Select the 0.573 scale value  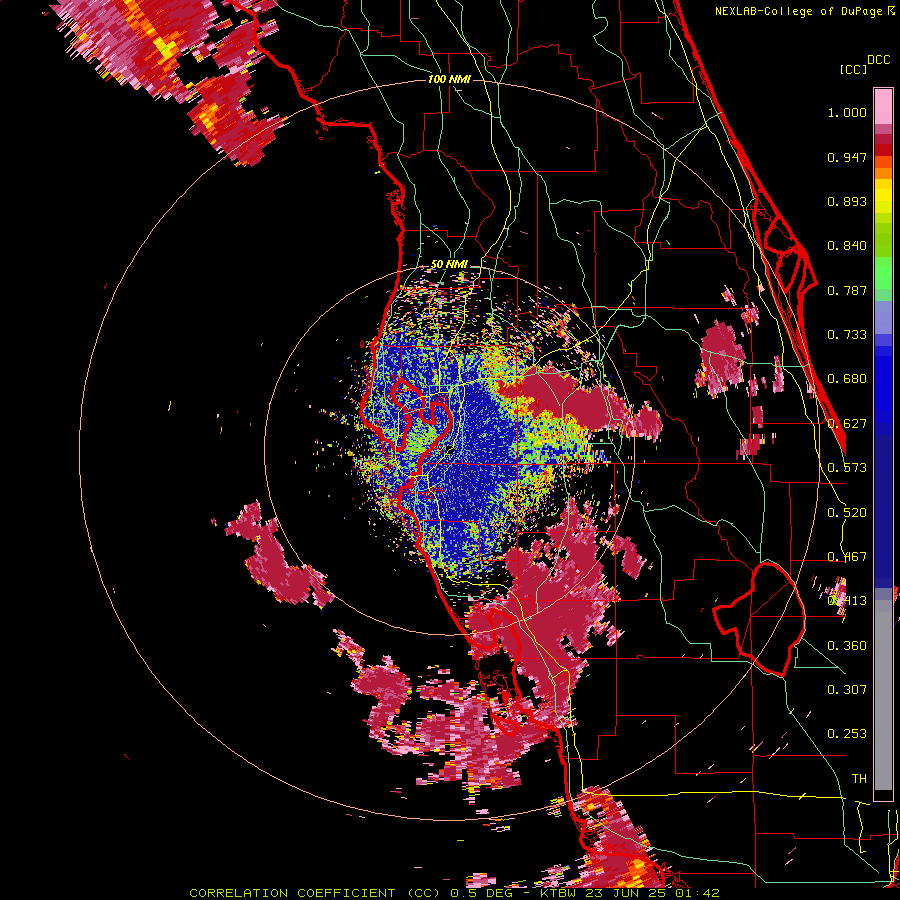point(847,468)
